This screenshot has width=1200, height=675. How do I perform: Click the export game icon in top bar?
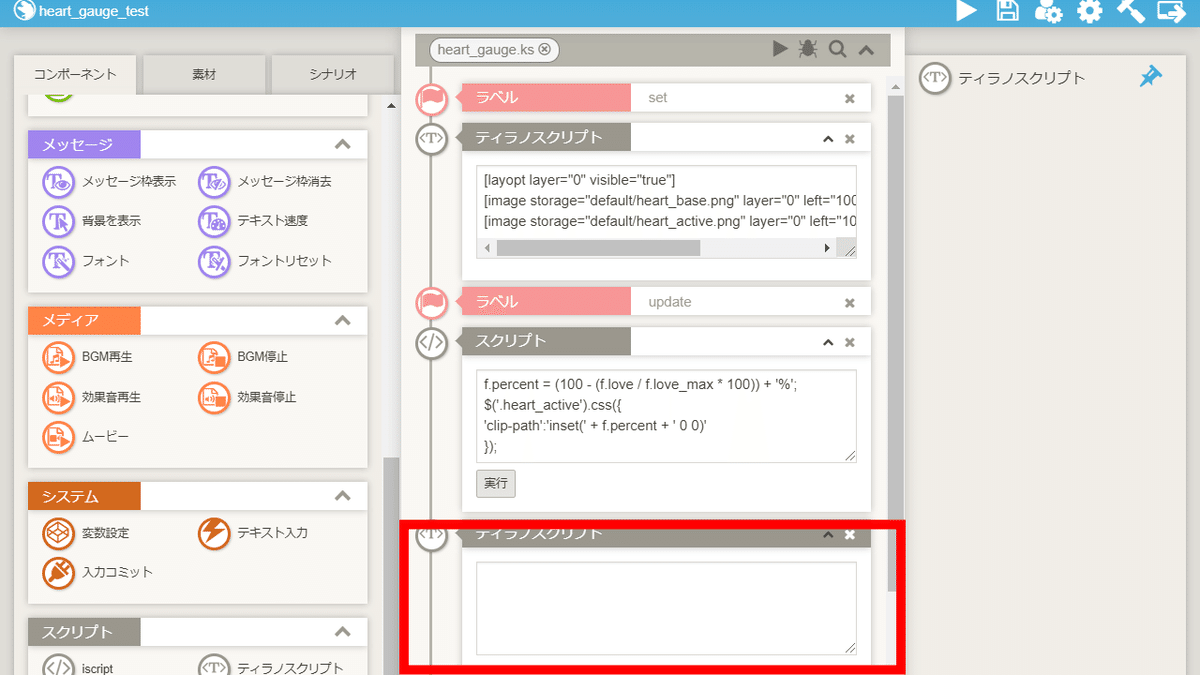1171,11
